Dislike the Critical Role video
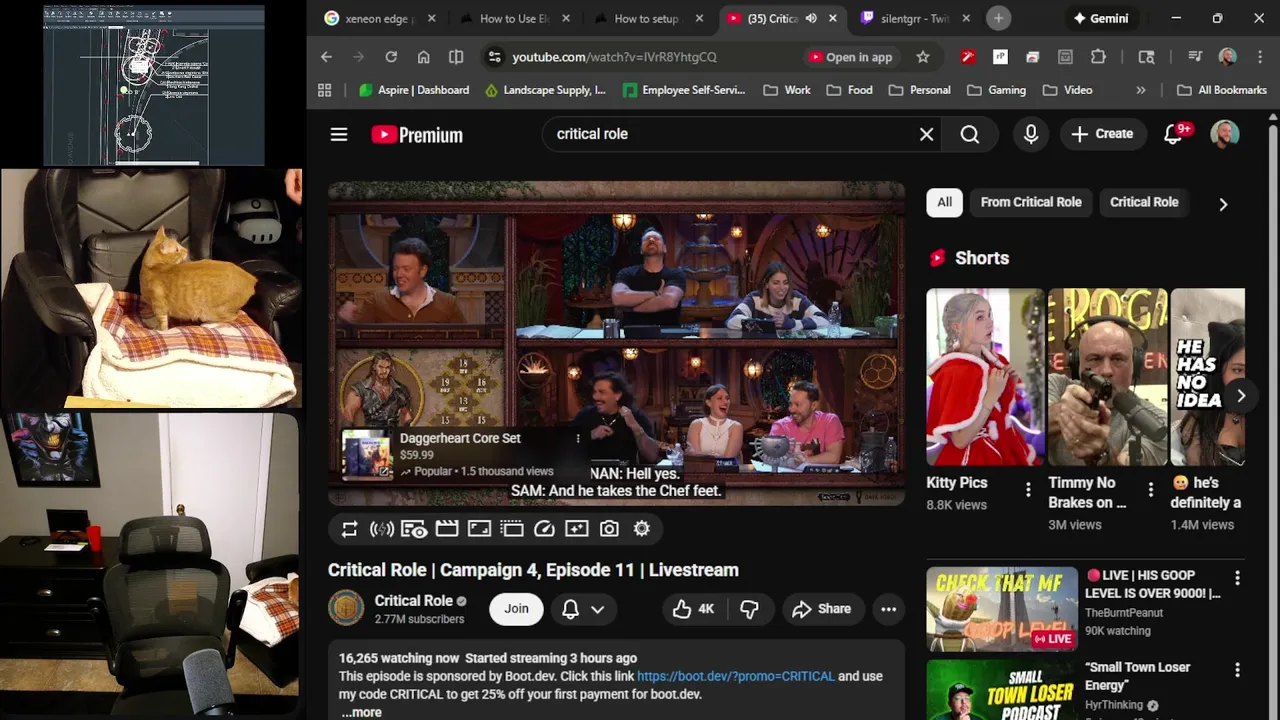 749,609
